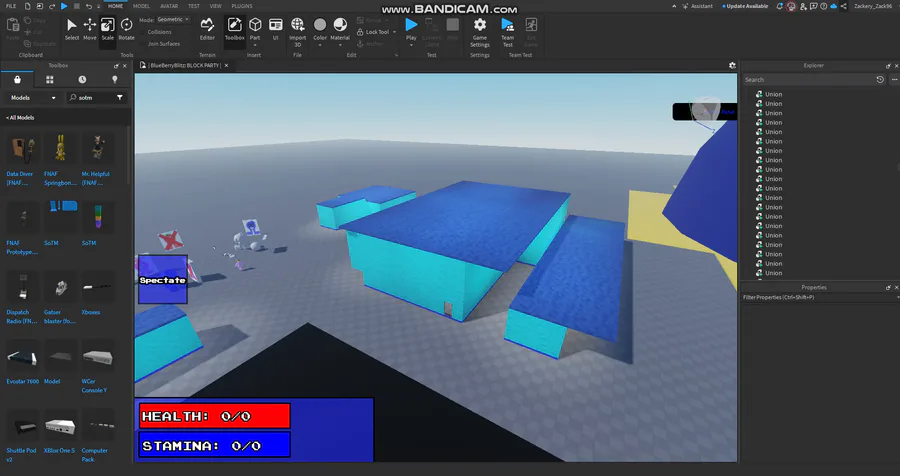The image size is (900, 476).
Task: Activate the Rotate tool
Action: (126, 29)
